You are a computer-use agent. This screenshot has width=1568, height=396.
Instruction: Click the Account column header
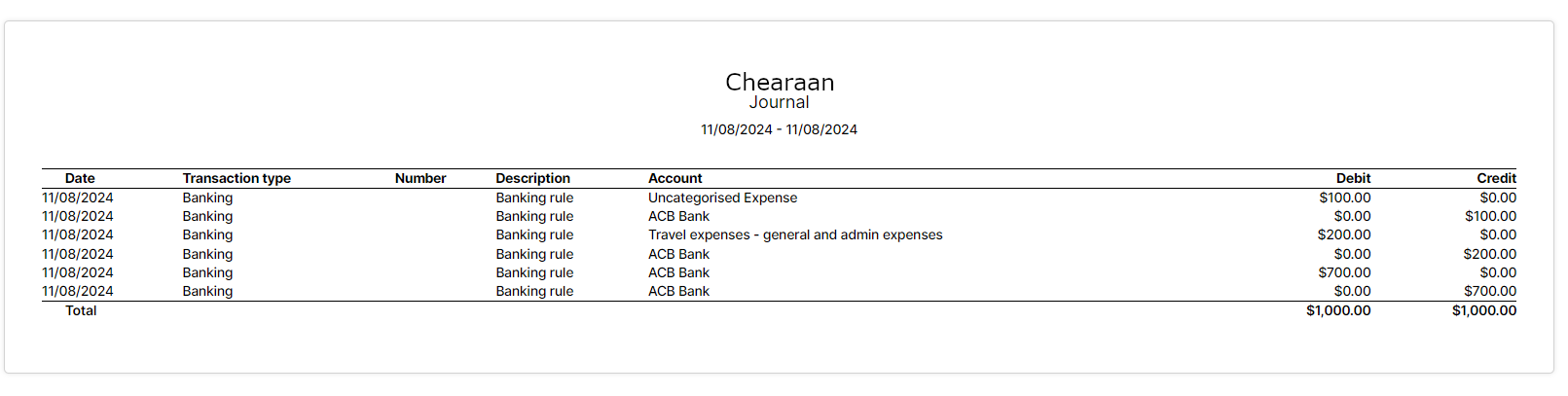click(x=675, y=178)
